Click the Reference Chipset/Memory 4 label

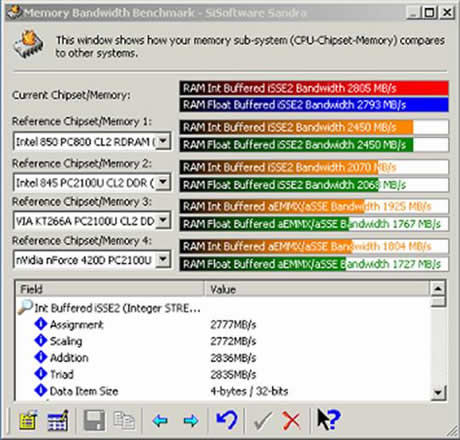click(x=82, y=241)
